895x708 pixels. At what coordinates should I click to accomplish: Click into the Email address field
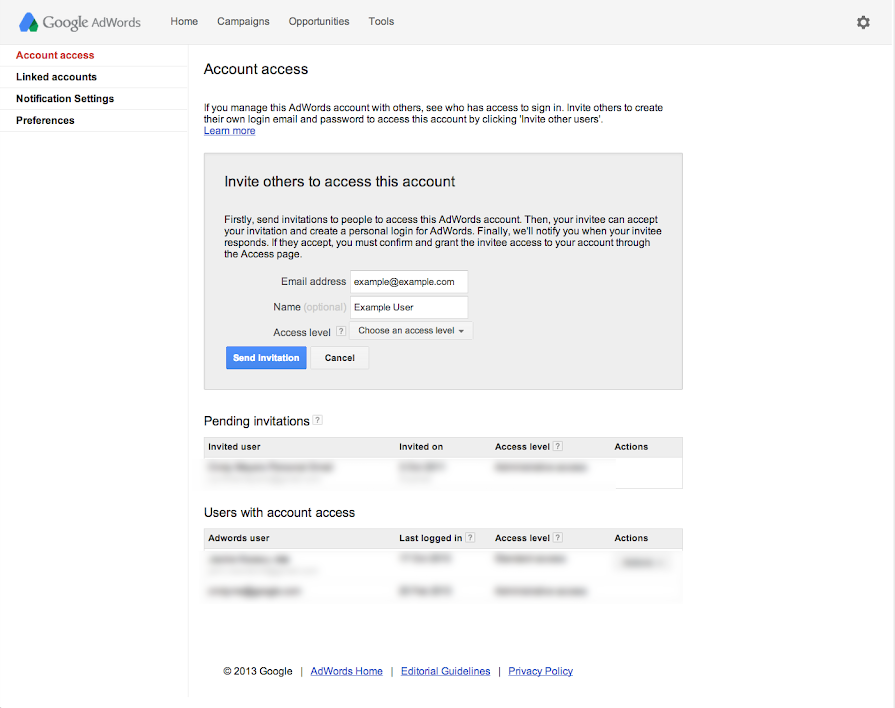(x=409, y=282)
